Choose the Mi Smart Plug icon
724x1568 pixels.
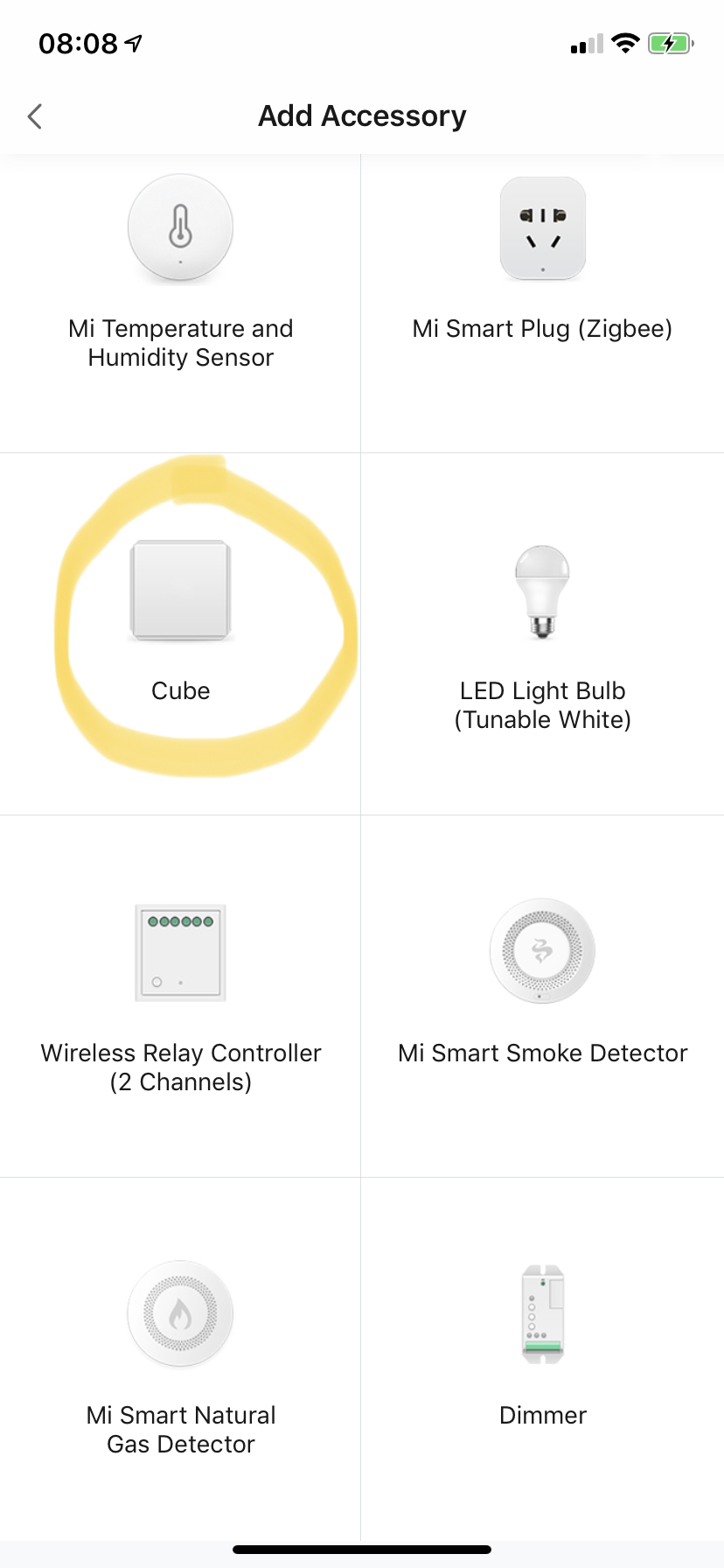tap(543, 228)
